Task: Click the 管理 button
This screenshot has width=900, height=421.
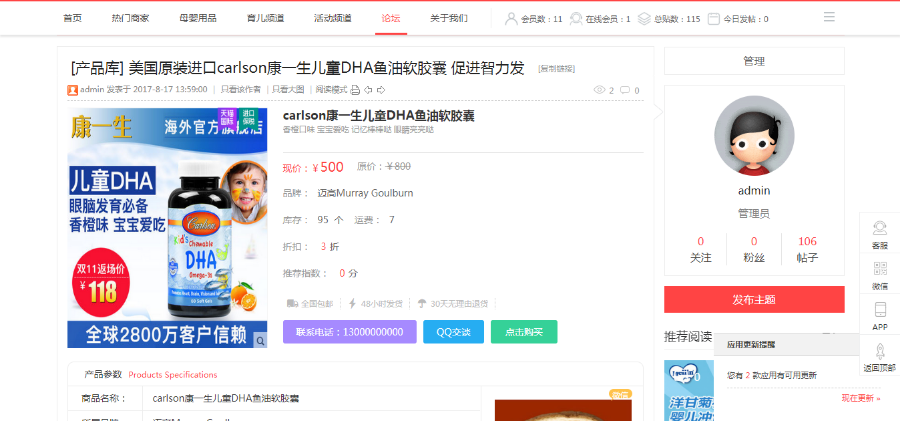Action: pos(754,61)
